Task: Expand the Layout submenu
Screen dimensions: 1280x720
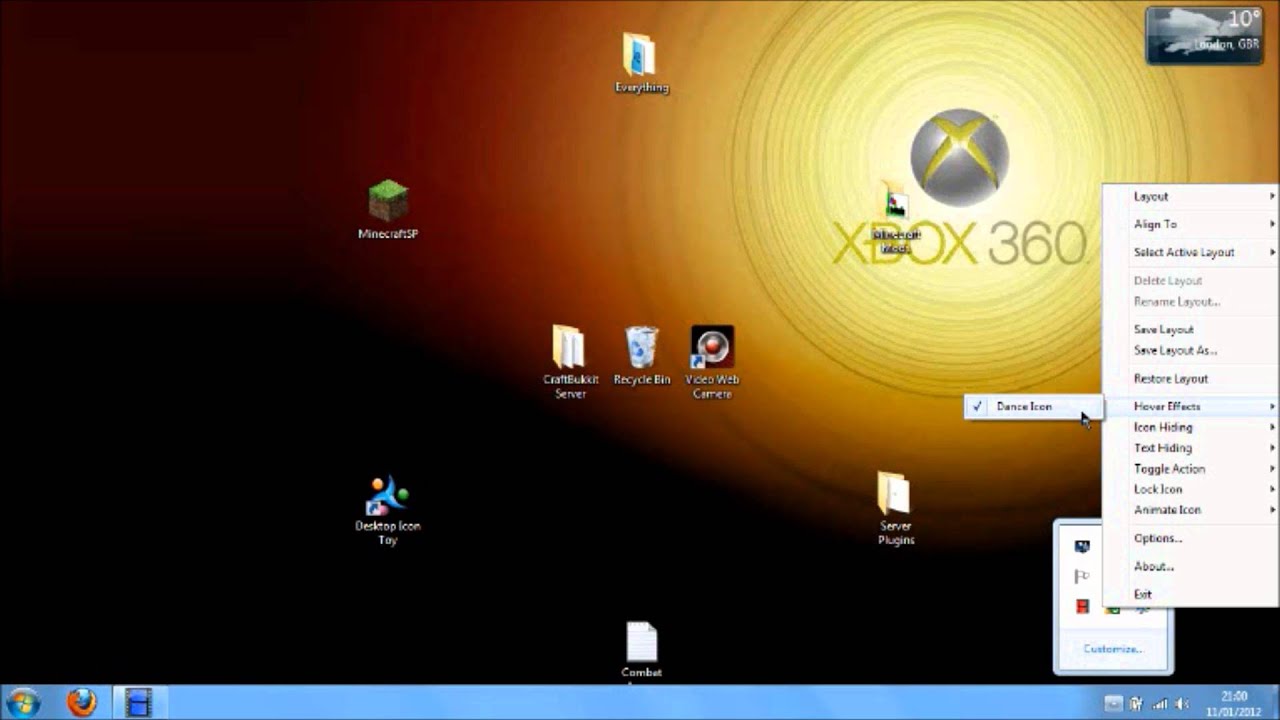Action: 1191,196
